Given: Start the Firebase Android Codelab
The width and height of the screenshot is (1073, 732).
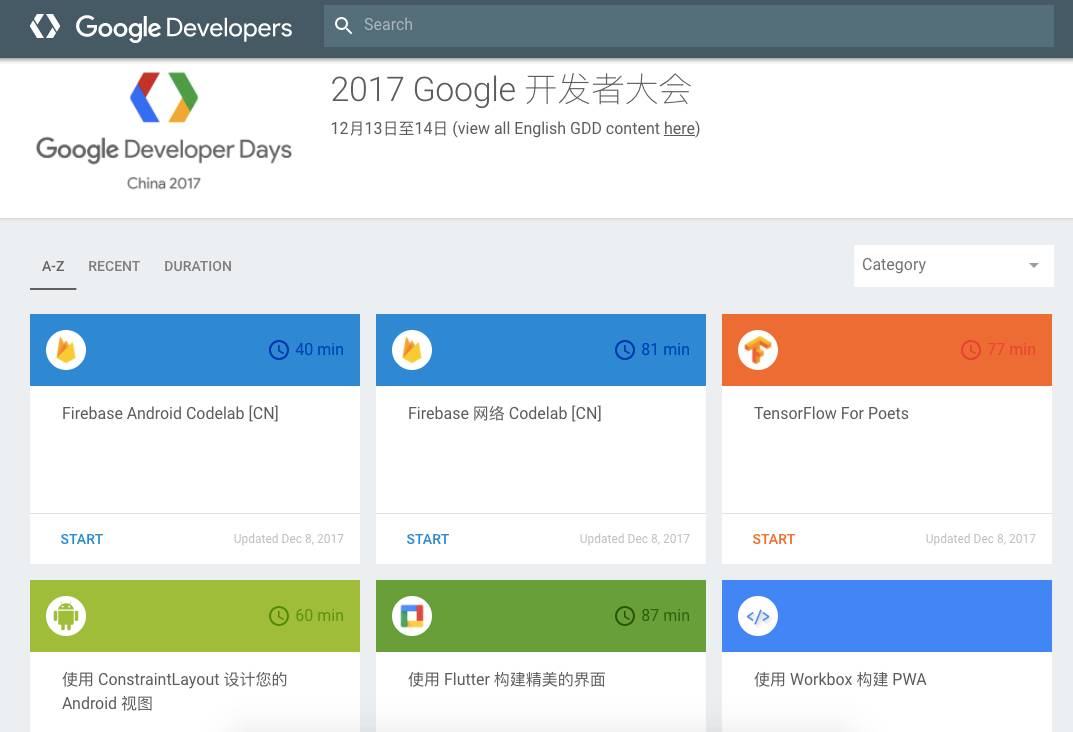Looking at the screenshot, I should [81, 539].
